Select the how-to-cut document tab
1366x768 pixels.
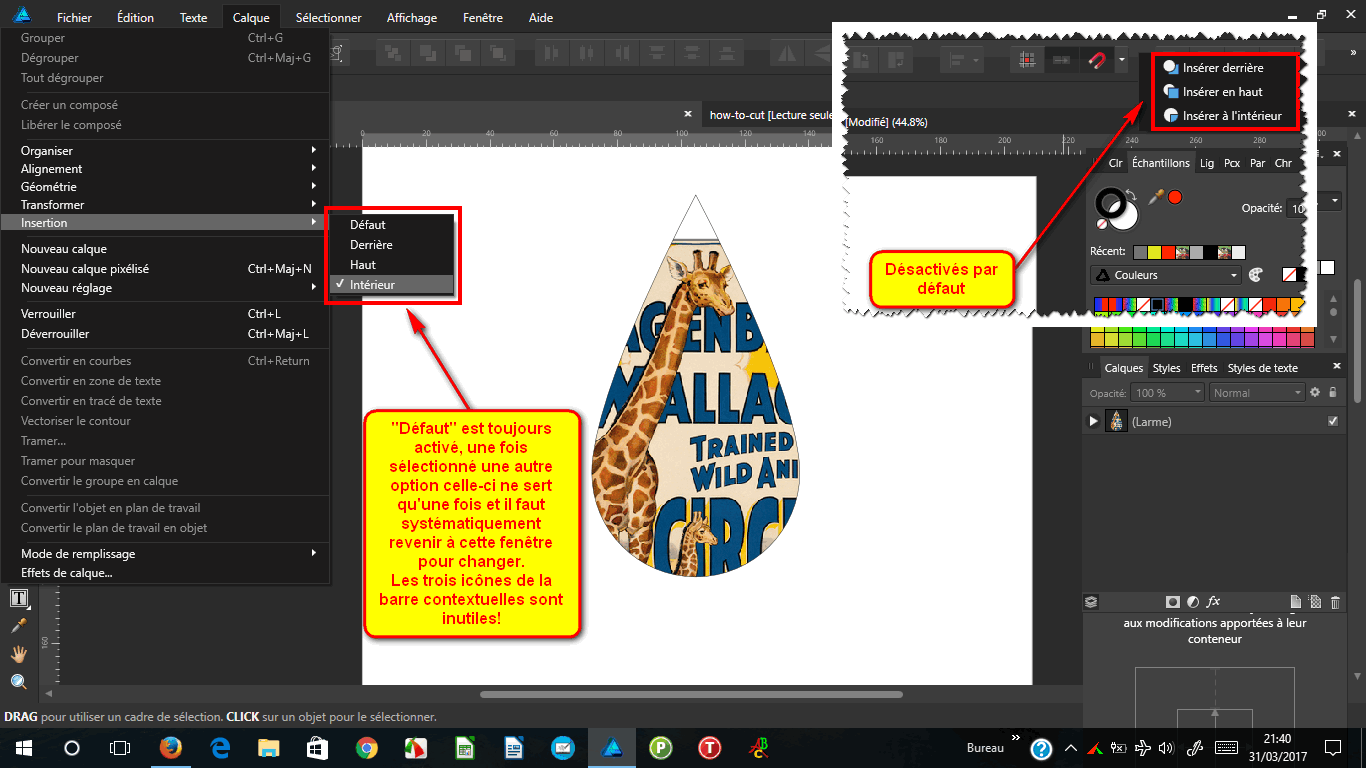click(x=768, y=115)
